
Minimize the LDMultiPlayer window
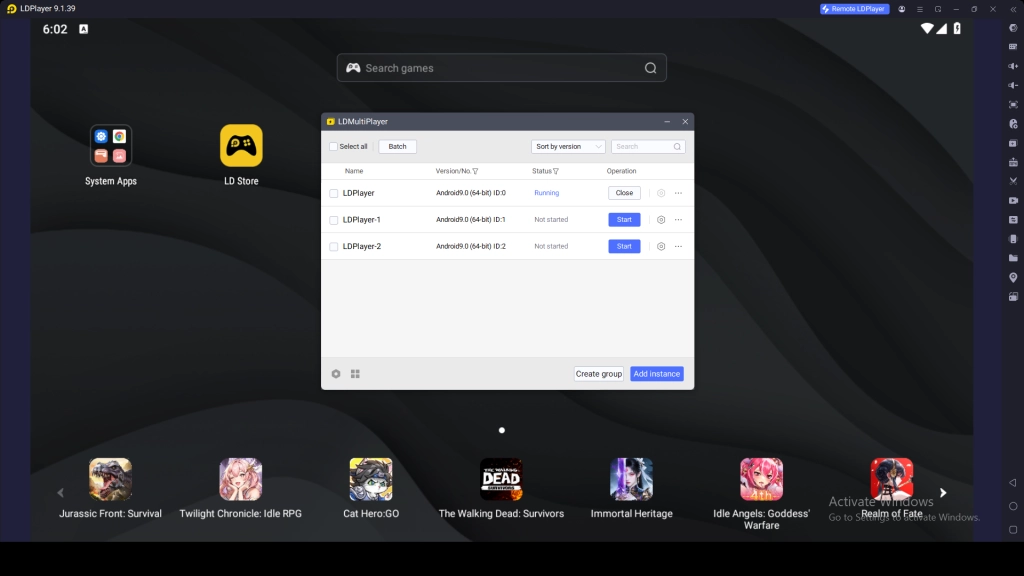tap(667, 121)
